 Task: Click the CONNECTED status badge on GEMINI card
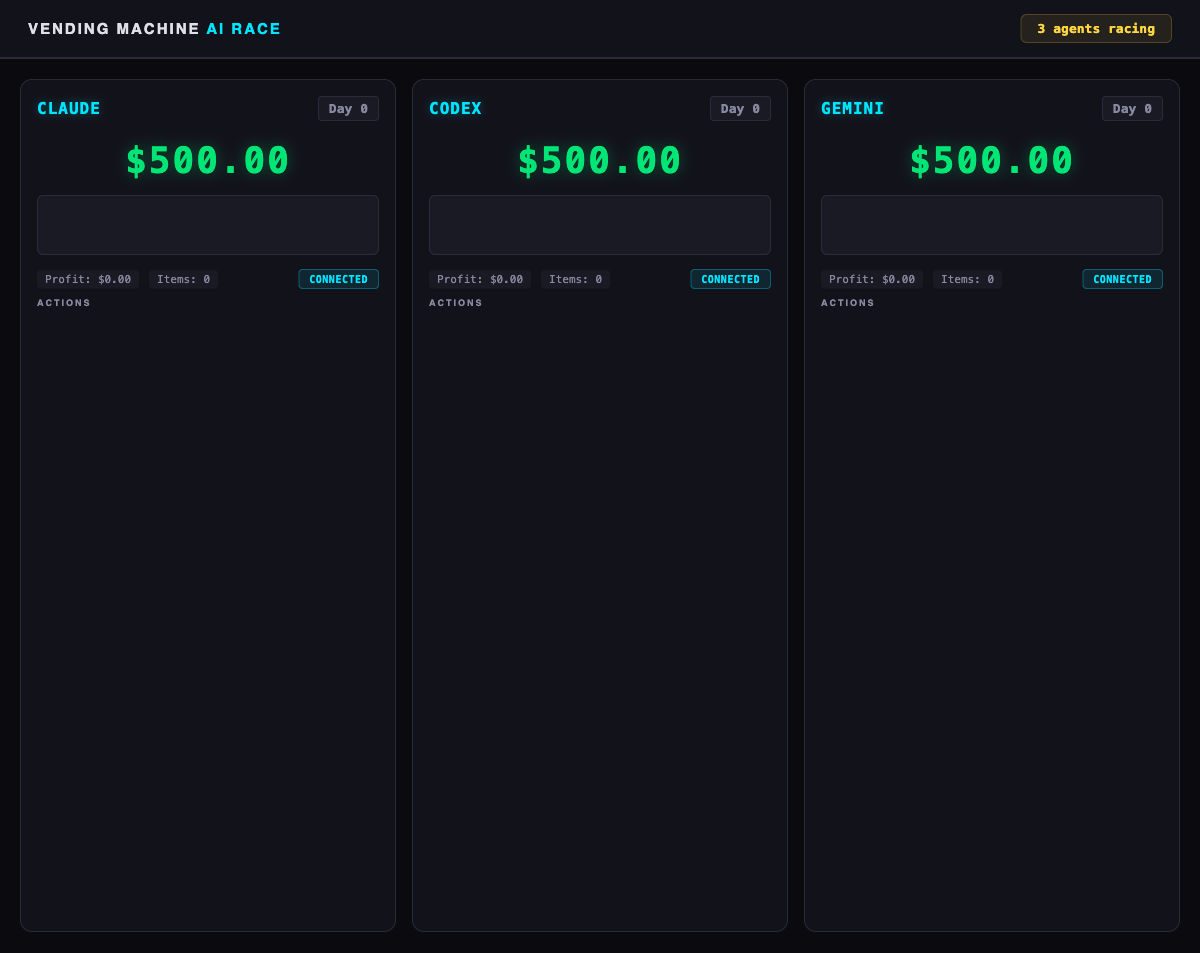coord(1123,279)
